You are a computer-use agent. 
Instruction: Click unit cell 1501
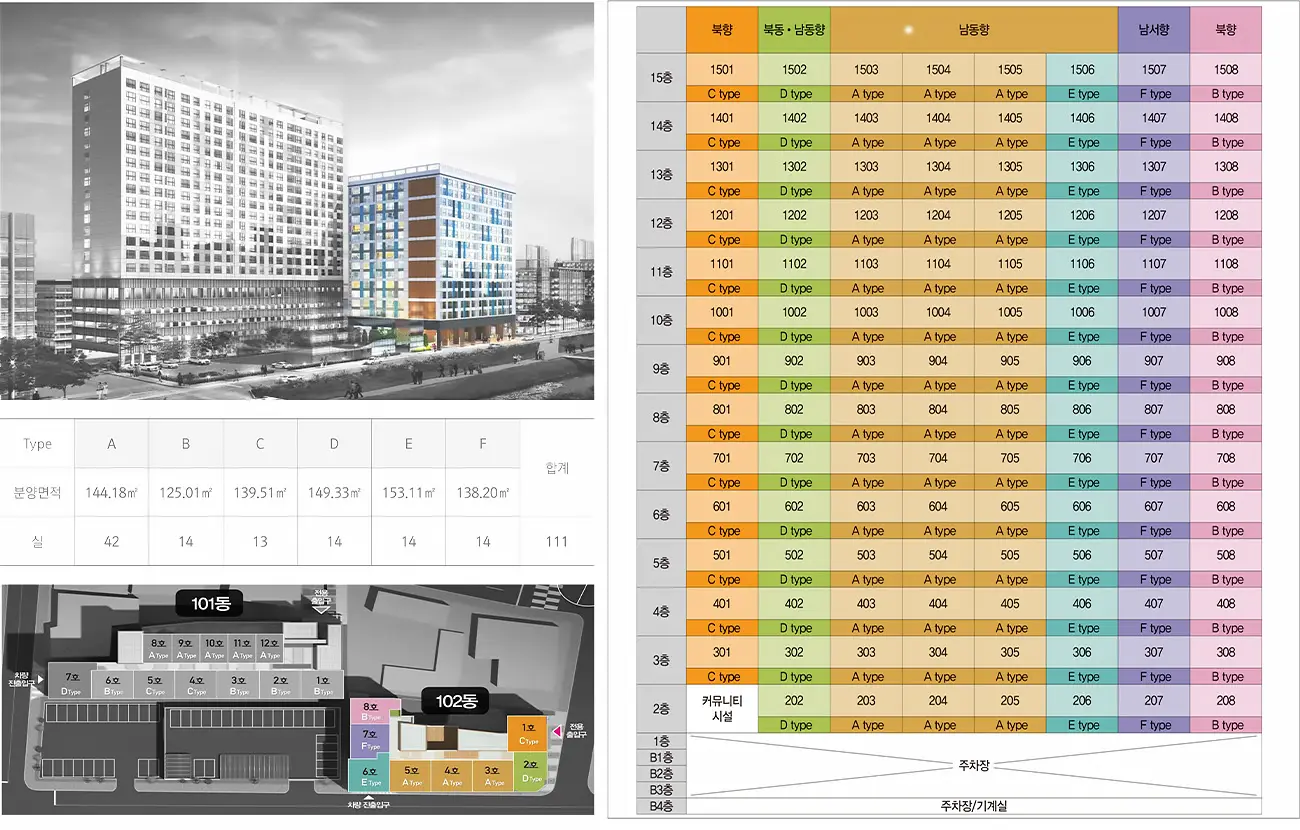[x=722, y=70]
